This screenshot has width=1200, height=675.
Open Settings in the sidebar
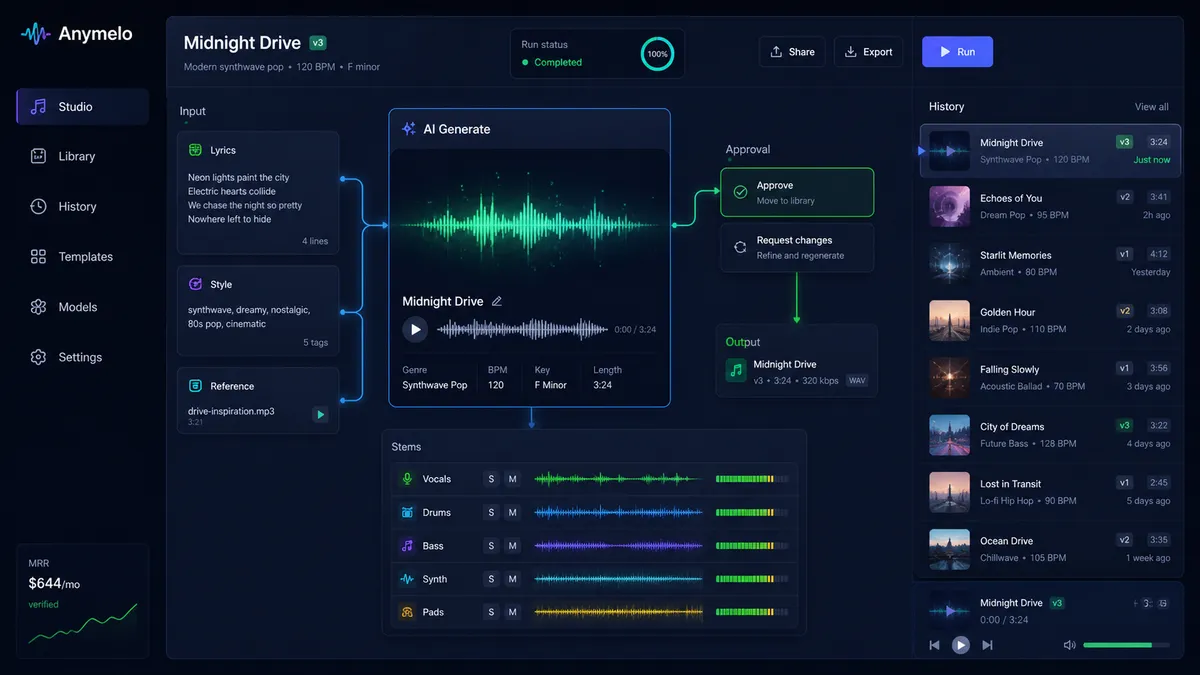(x=83, y=357)
